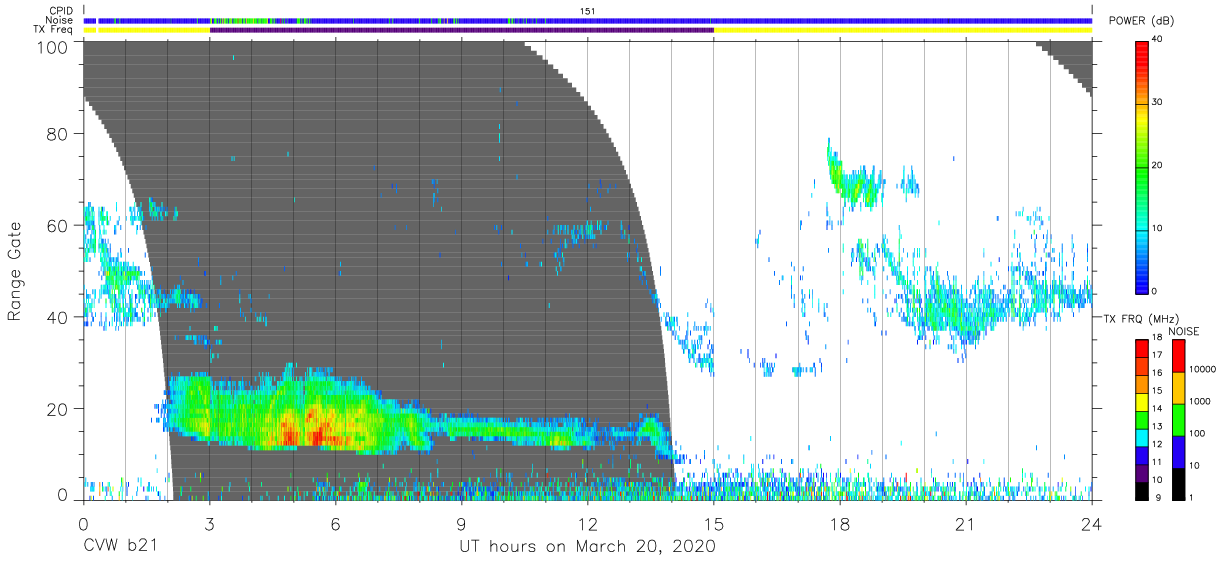Click the TX FRQ (MHz) colorbar
This screenshot has width=1228, height=567.
coord(1142,419)
